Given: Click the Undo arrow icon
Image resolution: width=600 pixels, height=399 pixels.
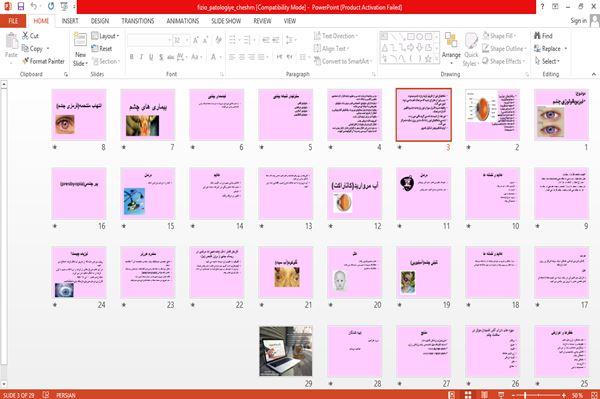Looking at the screenshot, I should [x=34, y=6].
